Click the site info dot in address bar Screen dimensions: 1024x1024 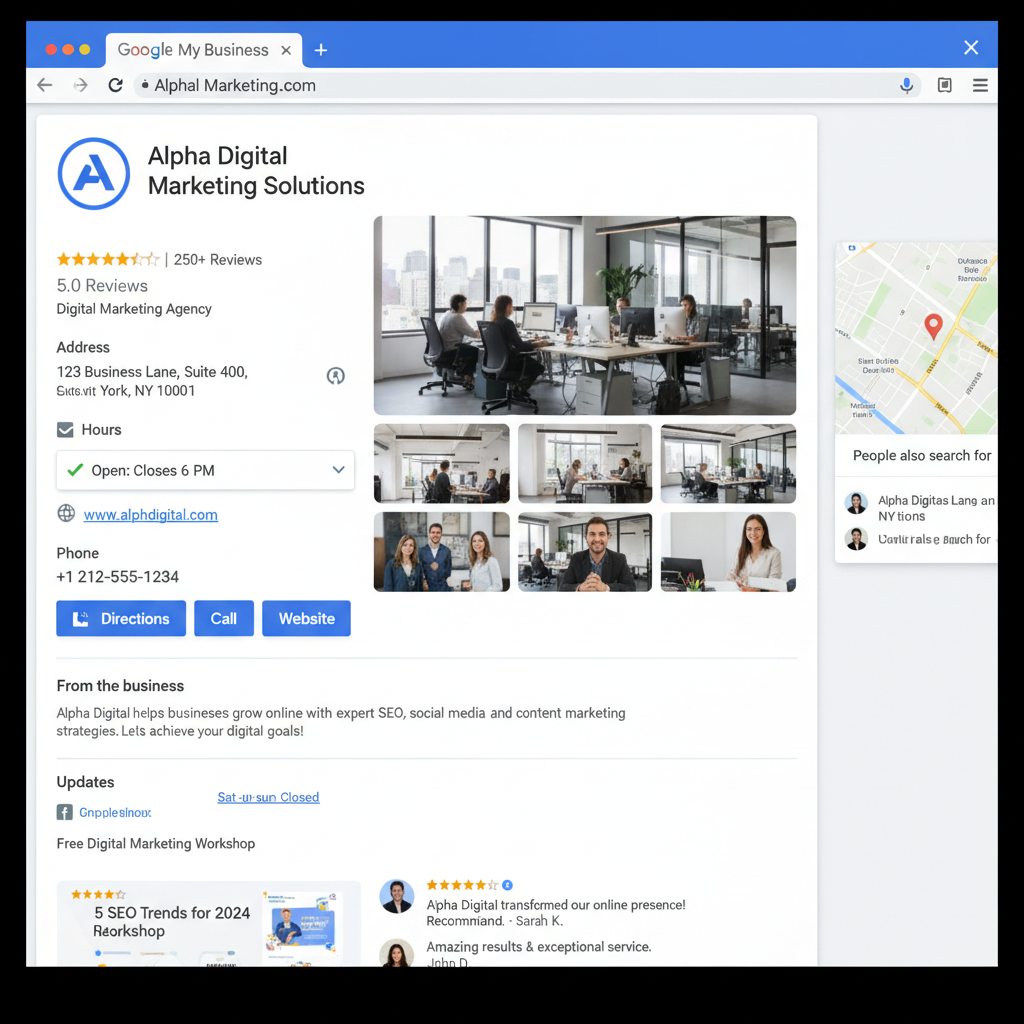coord(145,85)
